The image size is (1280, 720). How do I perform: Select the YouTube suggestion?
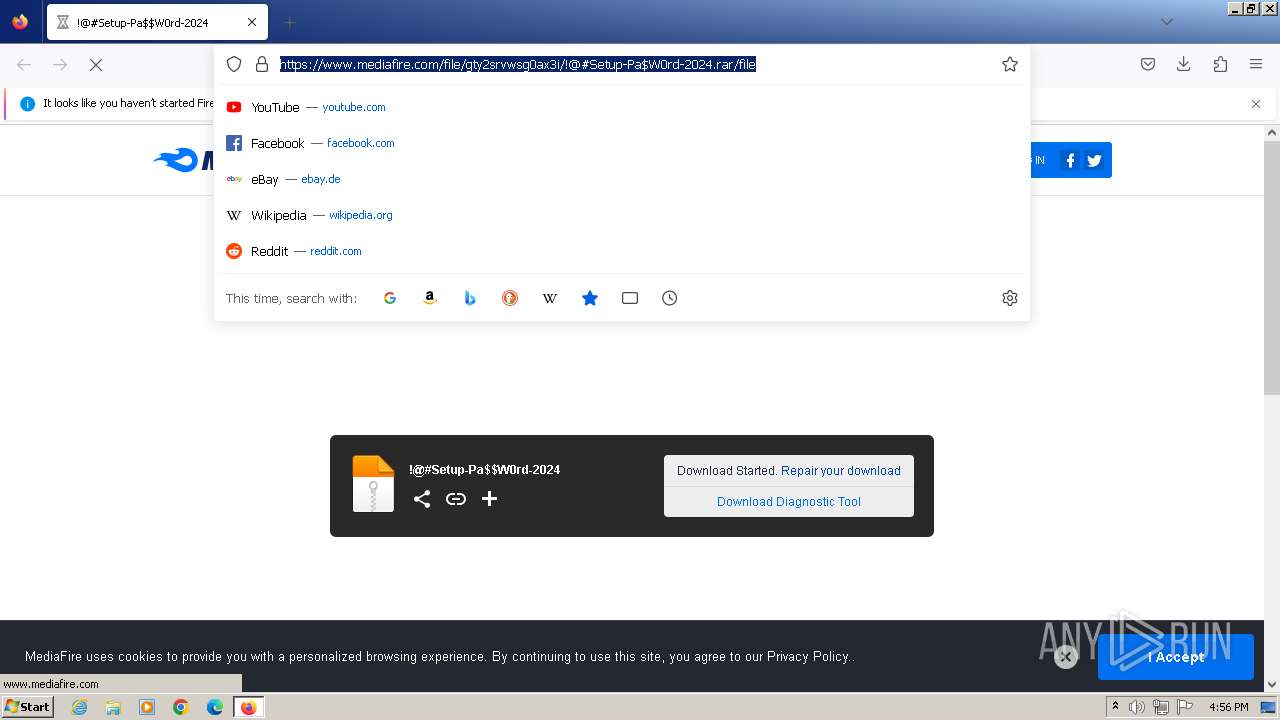click(x=622, y=107)
